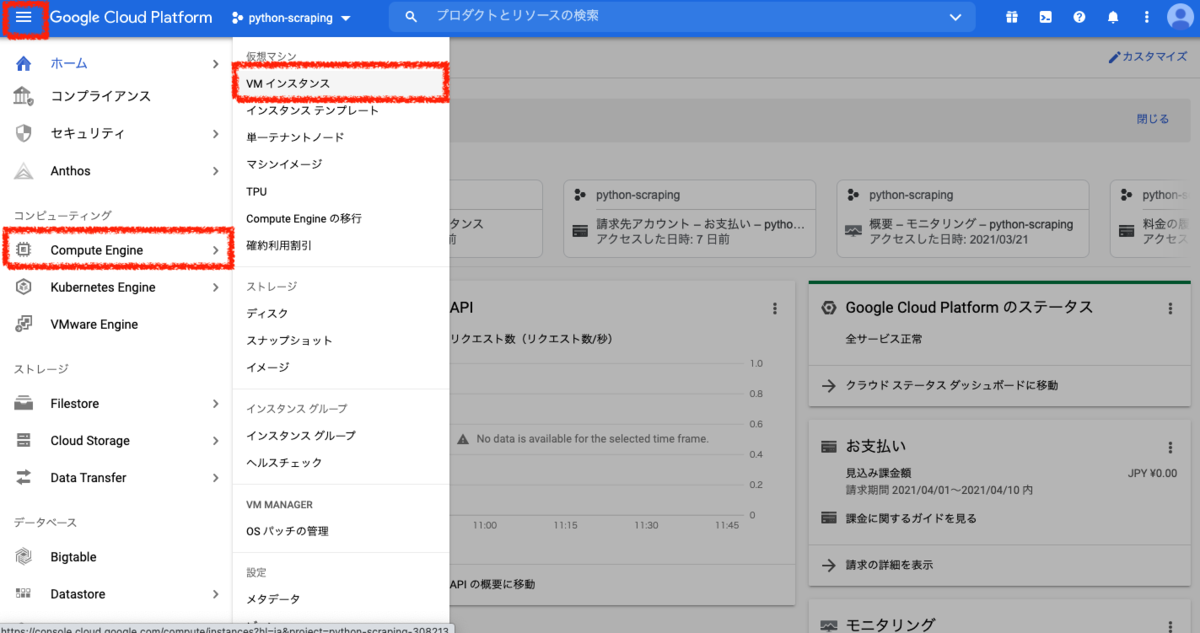Expand the Data Transfer submenu chevron
The width and height of the screenshot is (1200, 633).
point(215,477)
